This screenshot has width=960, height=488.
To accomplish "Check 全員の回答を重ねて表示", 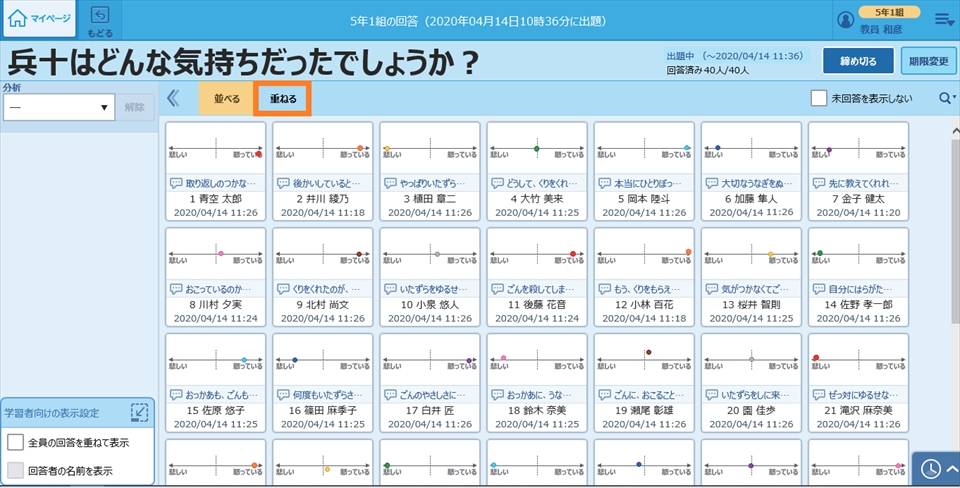I will click(x=16, y=442).
